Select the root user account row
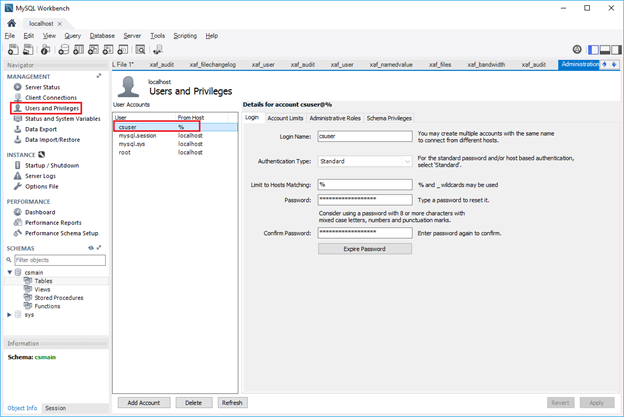This screenshot has width=624, height=417. (x=175, y=152)
